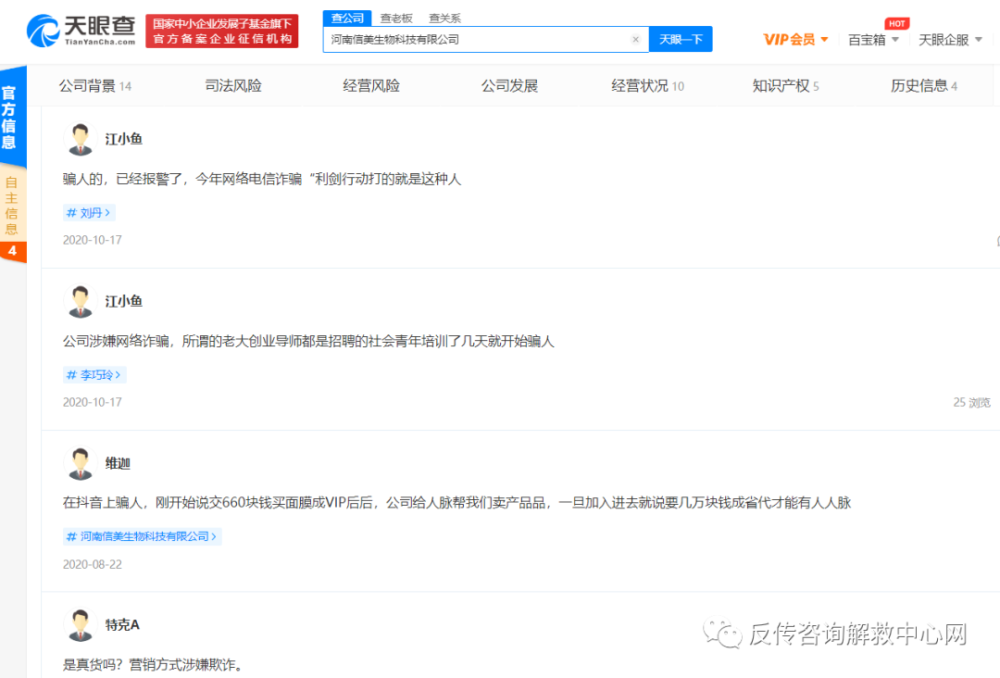Image resolution: width=1000 pixels, height=678 pixels.
Task: Click the comment text starting 公司涉嫌网络诈骗
Action: [308, 341]
